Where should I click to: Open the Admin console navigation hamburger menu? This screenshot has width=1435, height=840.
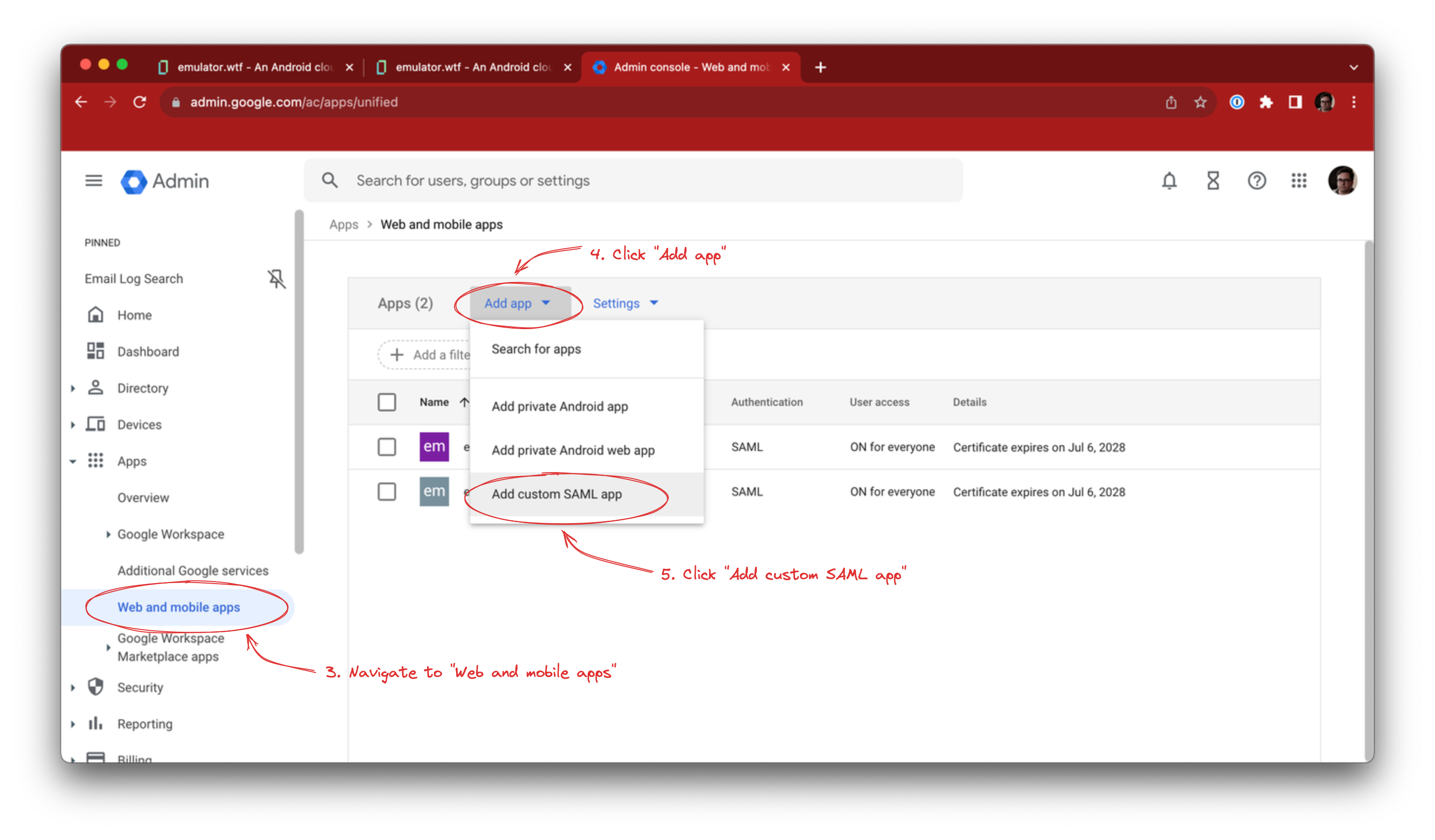point(94,181)
